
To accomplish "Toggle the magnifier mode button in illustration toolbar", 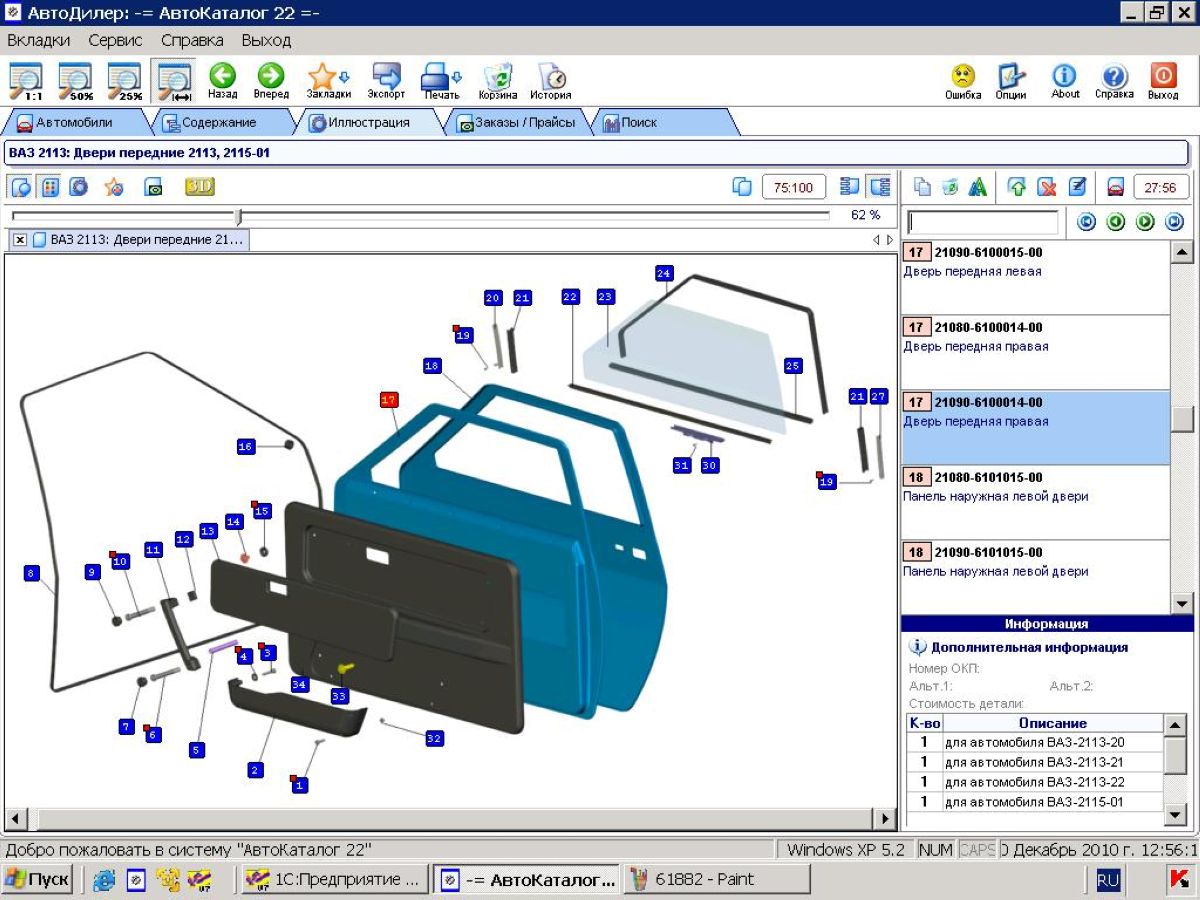I will pyautogui.click(x=20, y=187).
